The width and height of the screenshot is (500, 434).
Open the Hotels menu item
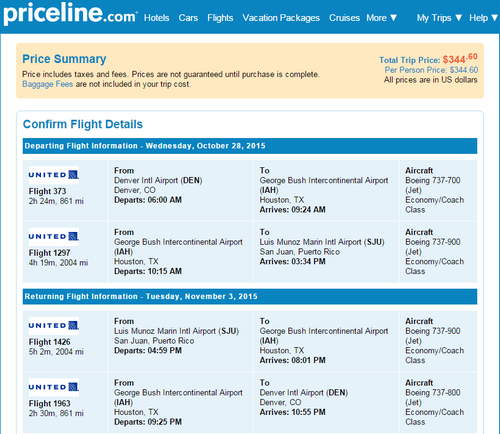(x=156, y=18)
